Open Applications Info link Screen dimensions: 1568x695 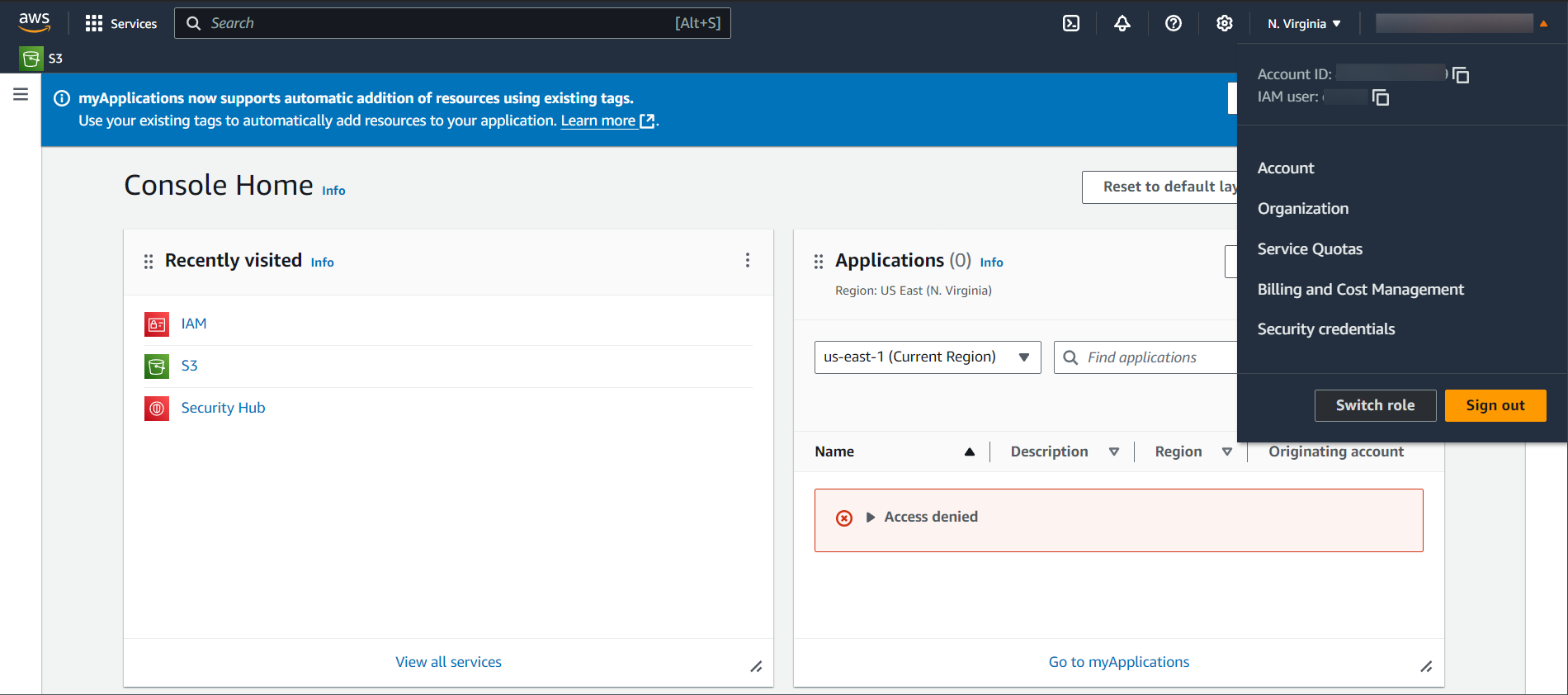pos(991,262)
